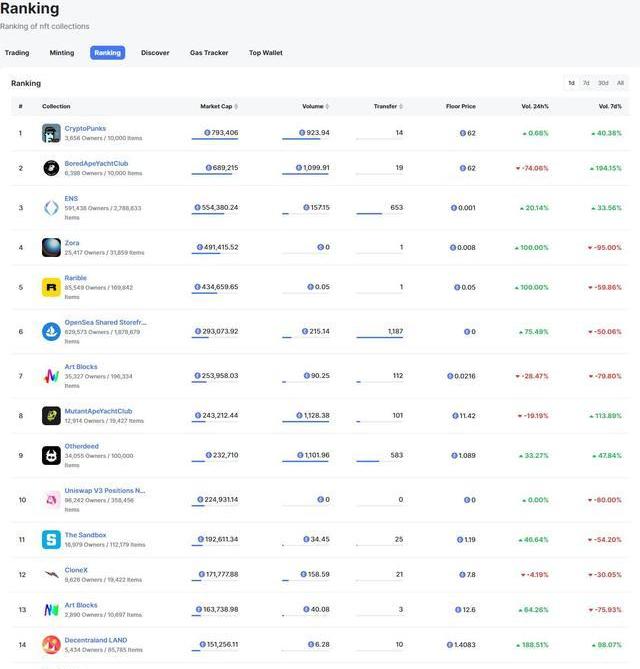Screen dimensions: 640x669
Task: Click the Otherdeed collection logo
Action: point(51,455)
